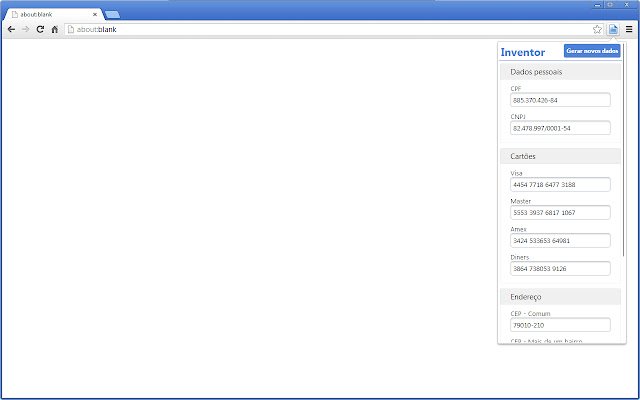
Task: Open the Chrome hamburger menu
Action: point(629,29)
